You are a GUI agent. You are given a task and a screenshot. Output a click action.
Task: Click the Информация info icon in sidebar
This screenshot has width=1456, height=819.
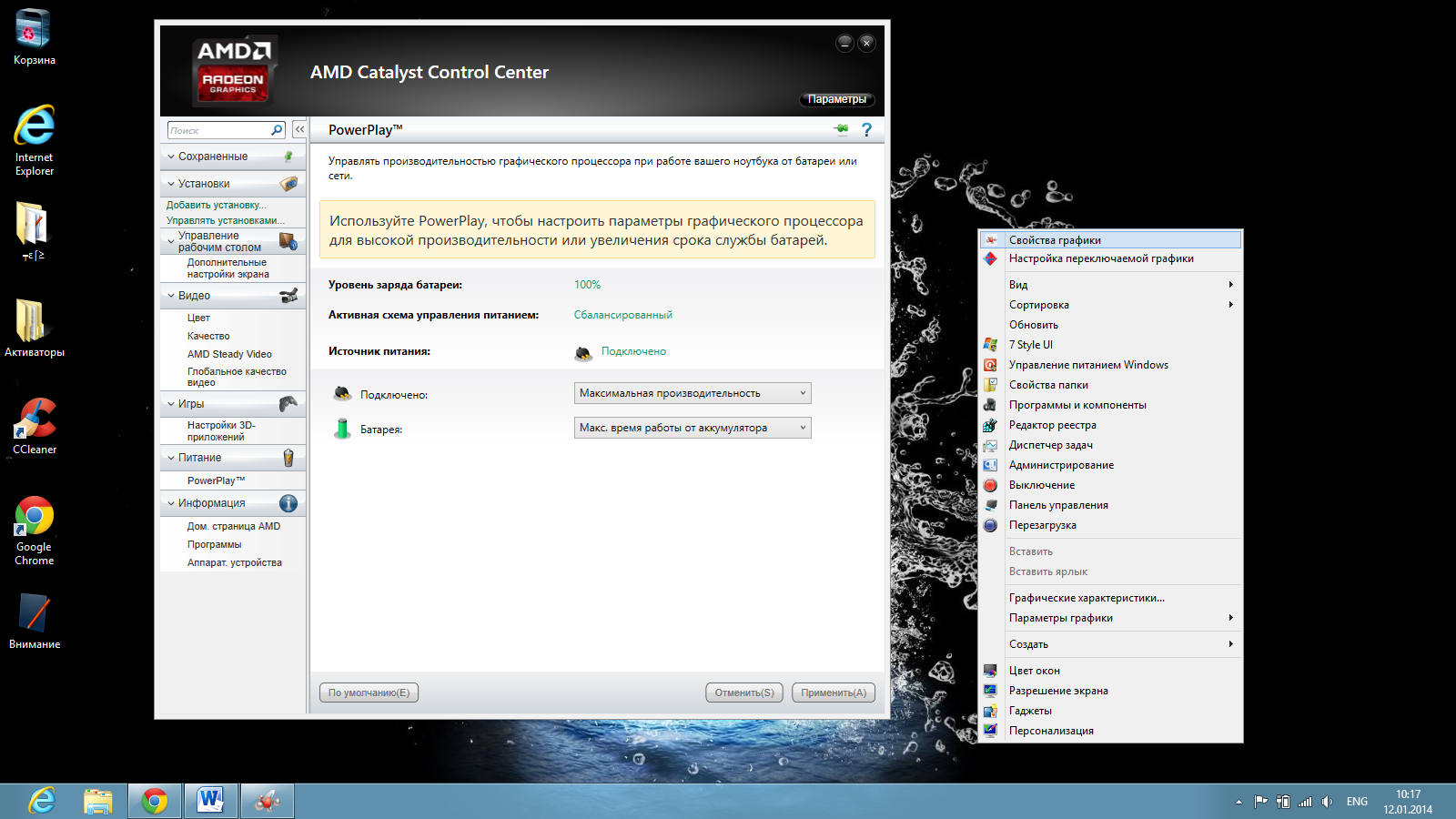coord(288,503)
